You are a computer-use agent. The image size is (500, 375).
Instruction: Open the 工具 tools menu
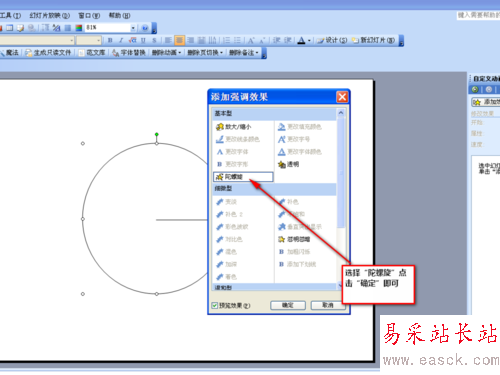click(x=10, y=15)
